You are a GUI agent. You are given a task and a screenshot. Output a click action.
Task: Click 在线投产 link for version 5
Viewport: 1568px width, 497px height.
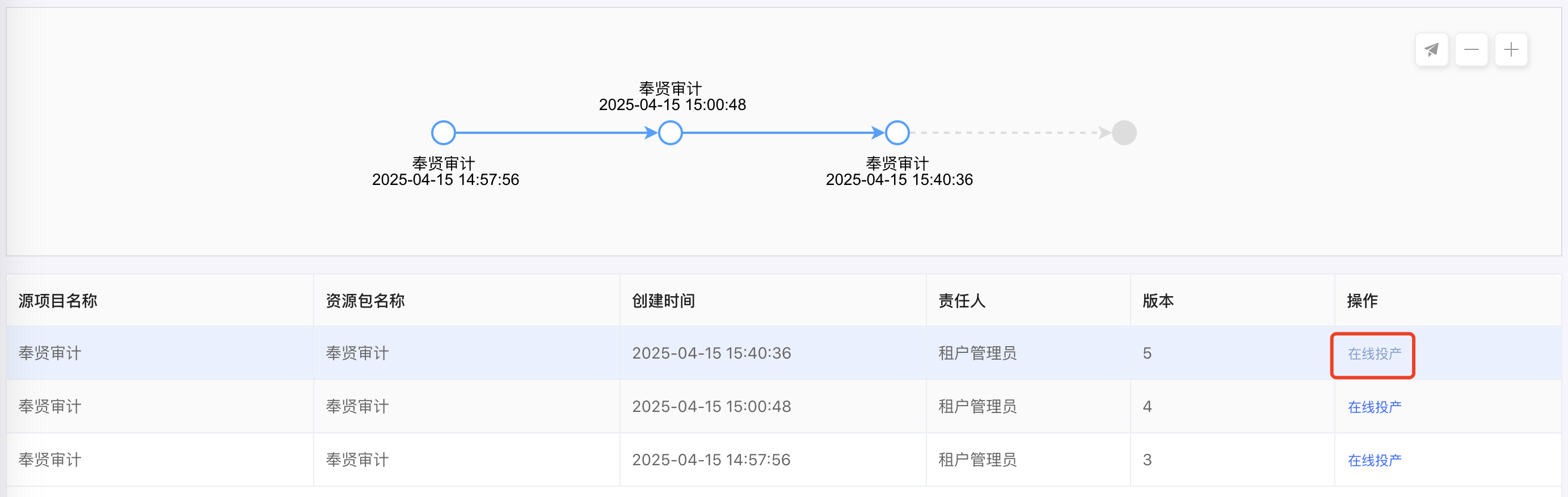pos(1374,354)
